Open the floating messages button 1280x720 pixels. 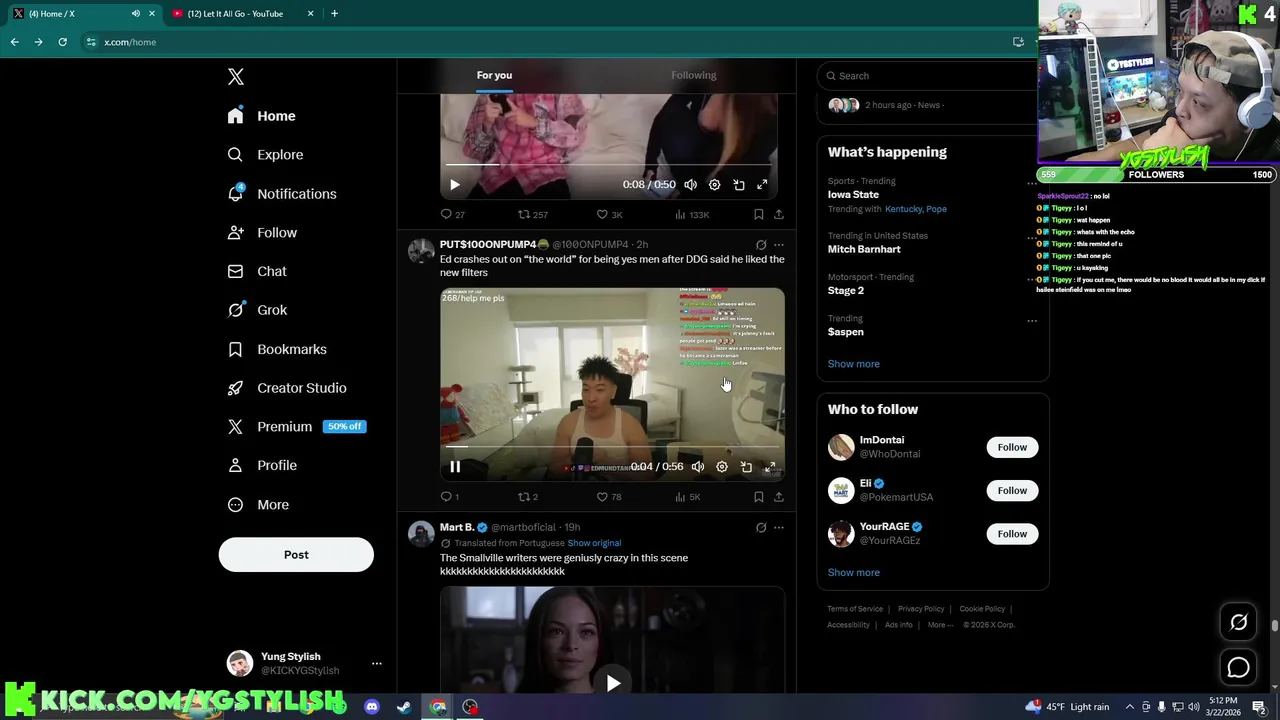[x=1238, y=668]
